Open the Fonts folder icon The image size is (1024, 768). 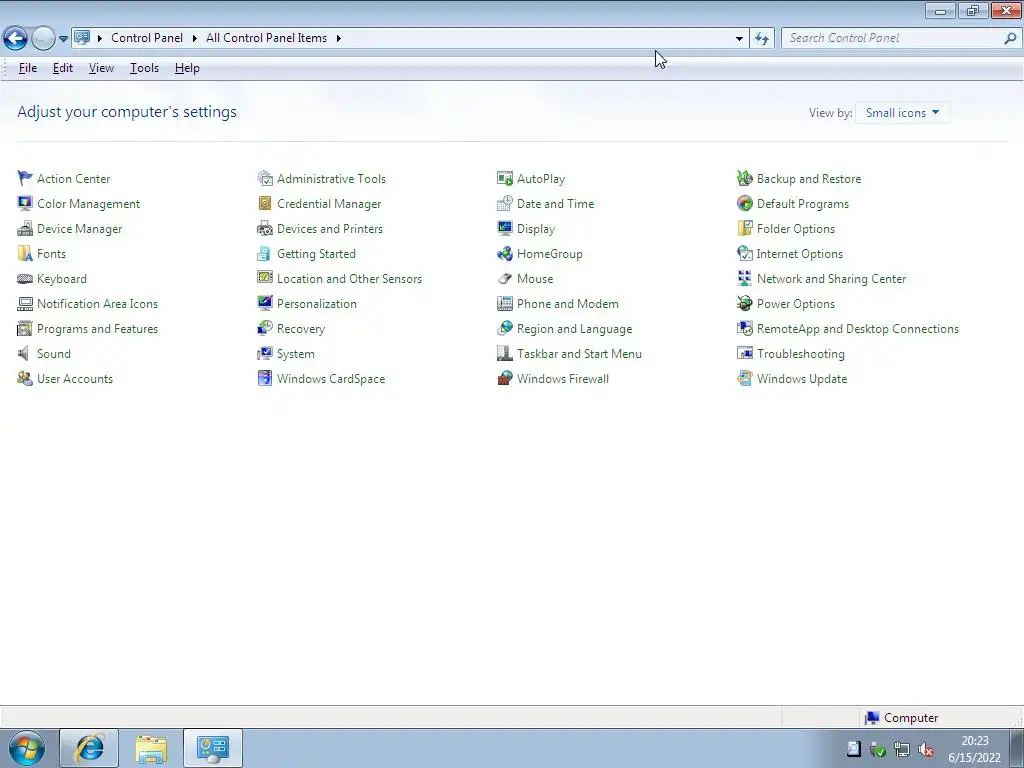(x=25, y=253)
